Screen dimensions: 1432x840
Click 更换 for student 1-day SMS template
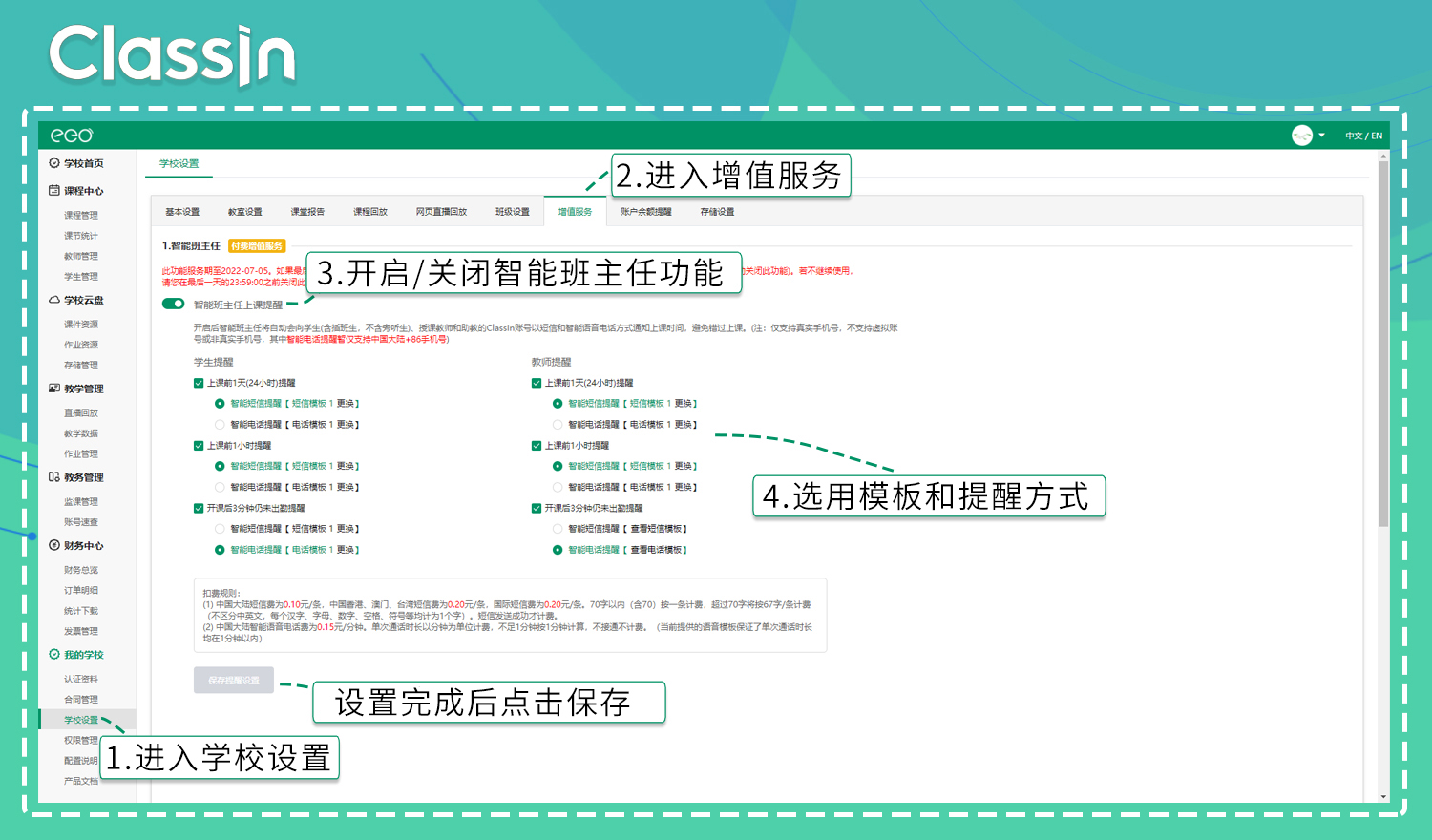point(346,404)
